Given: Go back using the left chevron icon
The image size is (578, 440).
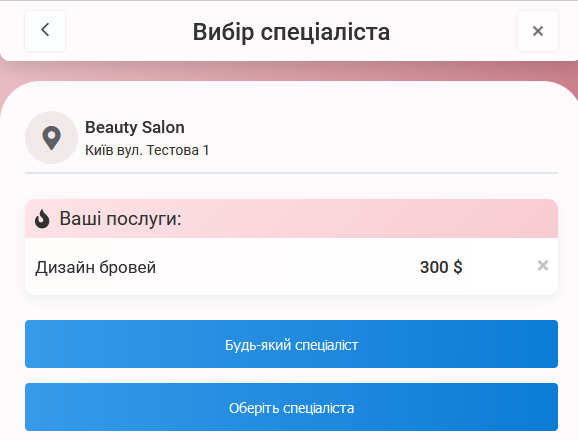Looking at the screenshot, I should click(45, 31).
